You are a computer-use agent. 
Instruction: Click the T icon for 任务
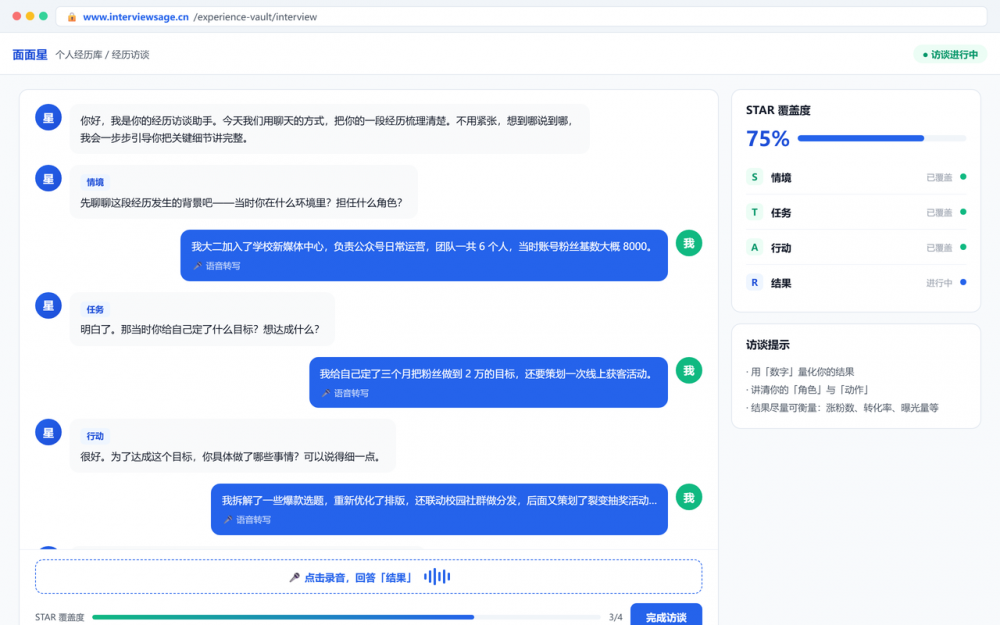(x=754, y=212)
